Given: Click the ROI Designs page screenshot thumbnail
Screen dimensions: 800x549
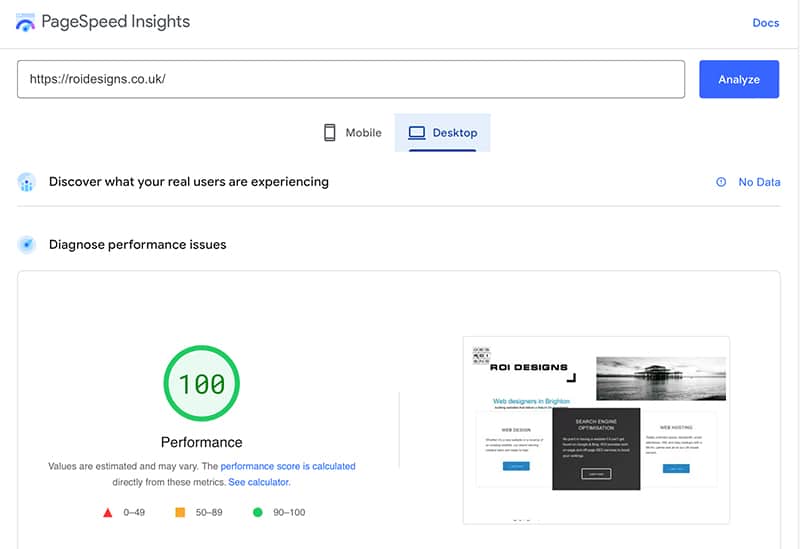Looking at the screenshot, I should coord(596,430).
